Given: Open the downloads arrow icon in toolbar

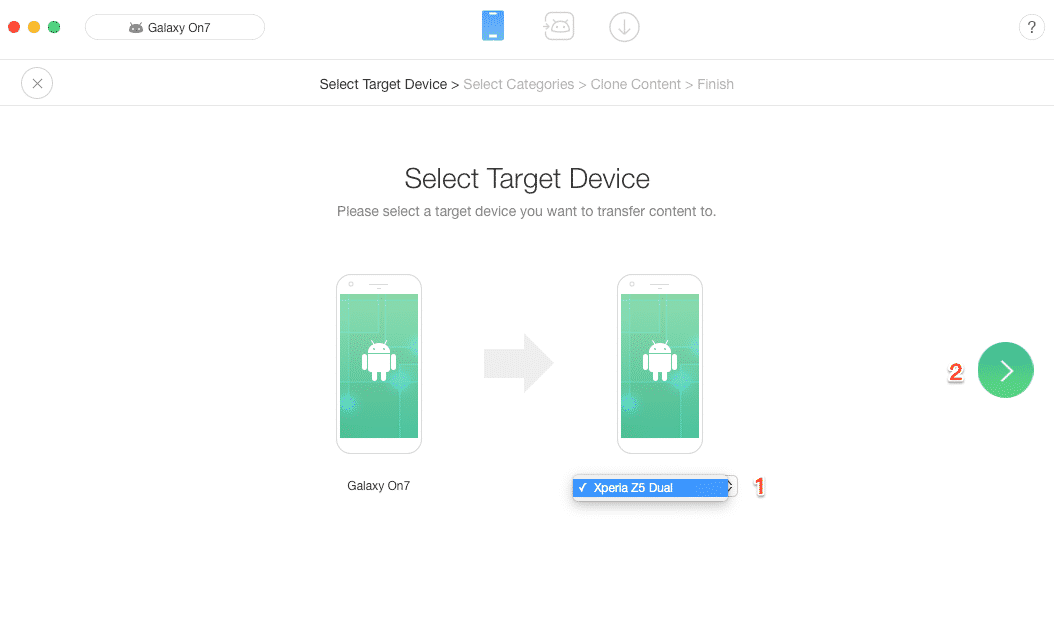Looking at the screenshot, I should click(624, 28).
